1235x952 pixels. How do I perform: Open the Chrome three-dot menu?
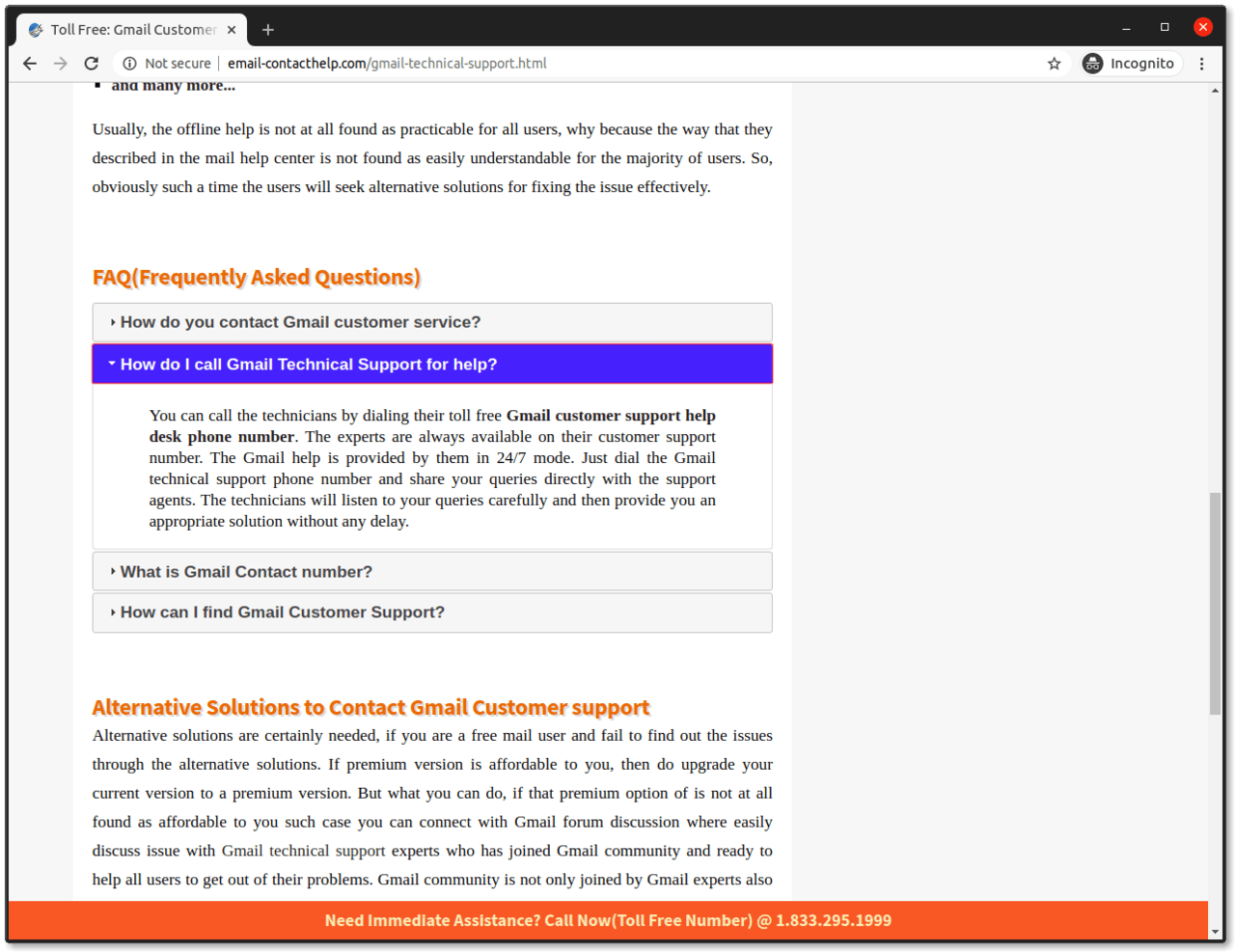coord(1201,64)
